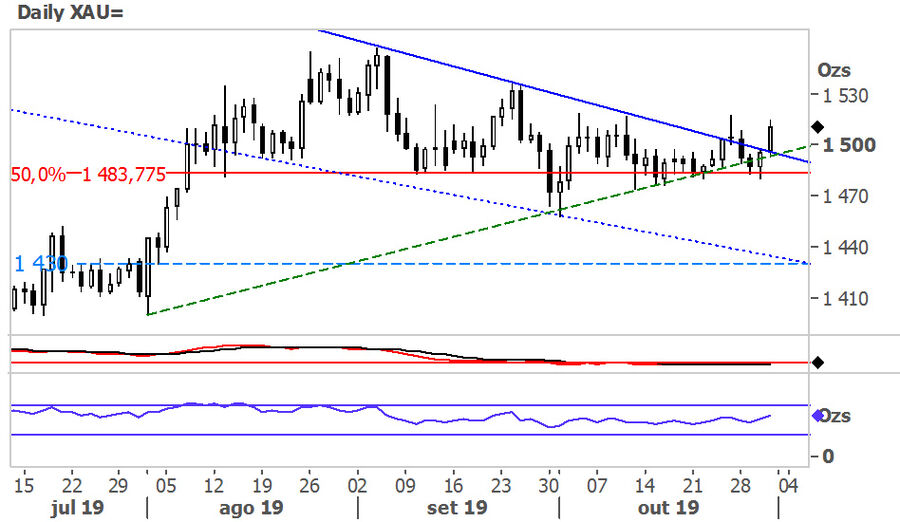
Task: Click the '09' date tick on the time axis
Action: click(405, 486)
